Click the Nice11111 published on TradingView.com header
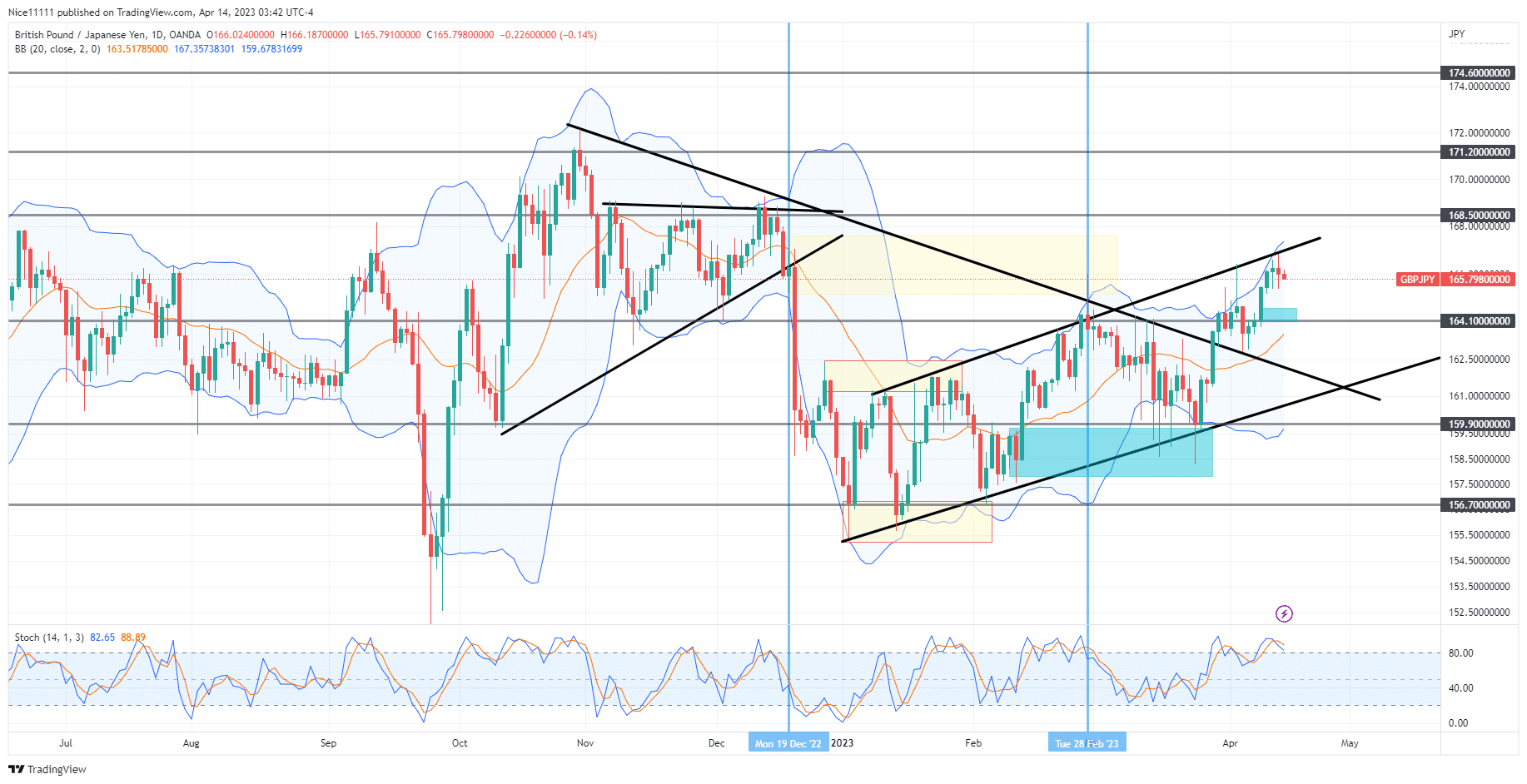This screenshot has height=784, width=1527. [x=161, y=12]
